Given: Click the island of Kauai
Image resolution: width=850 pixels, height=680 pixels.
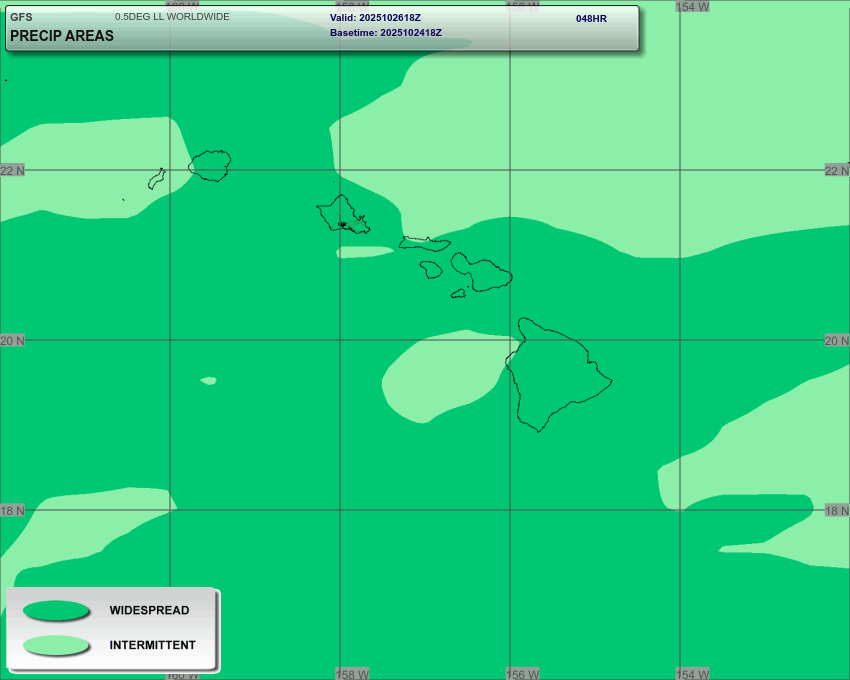Looking at the screenshot, I should 210,165.
